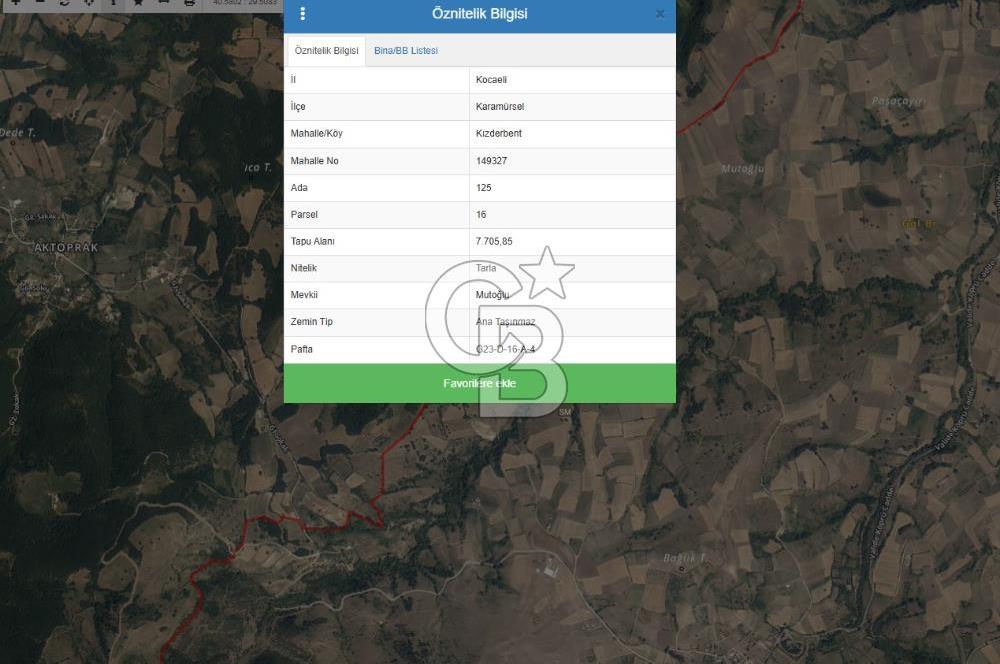Select the Kocaeli value in İl row
1000x664 pixels.
(491, 80)
